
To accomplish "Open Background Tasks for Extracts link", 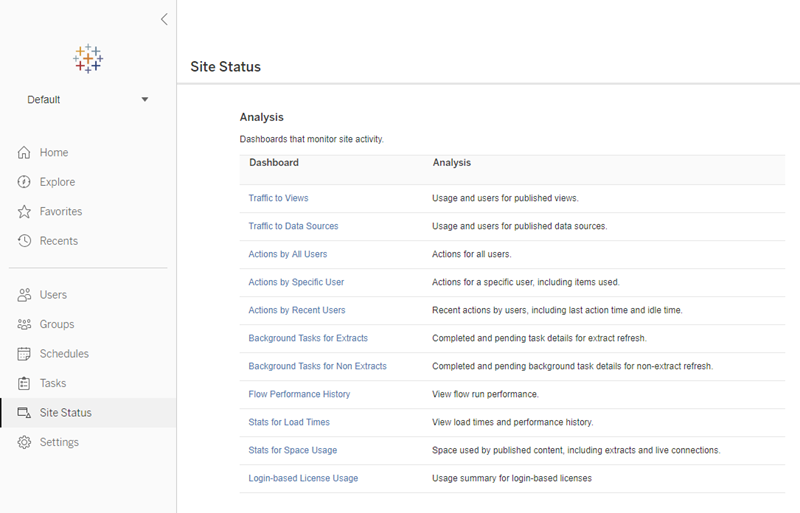I will [x=308, y=338].
